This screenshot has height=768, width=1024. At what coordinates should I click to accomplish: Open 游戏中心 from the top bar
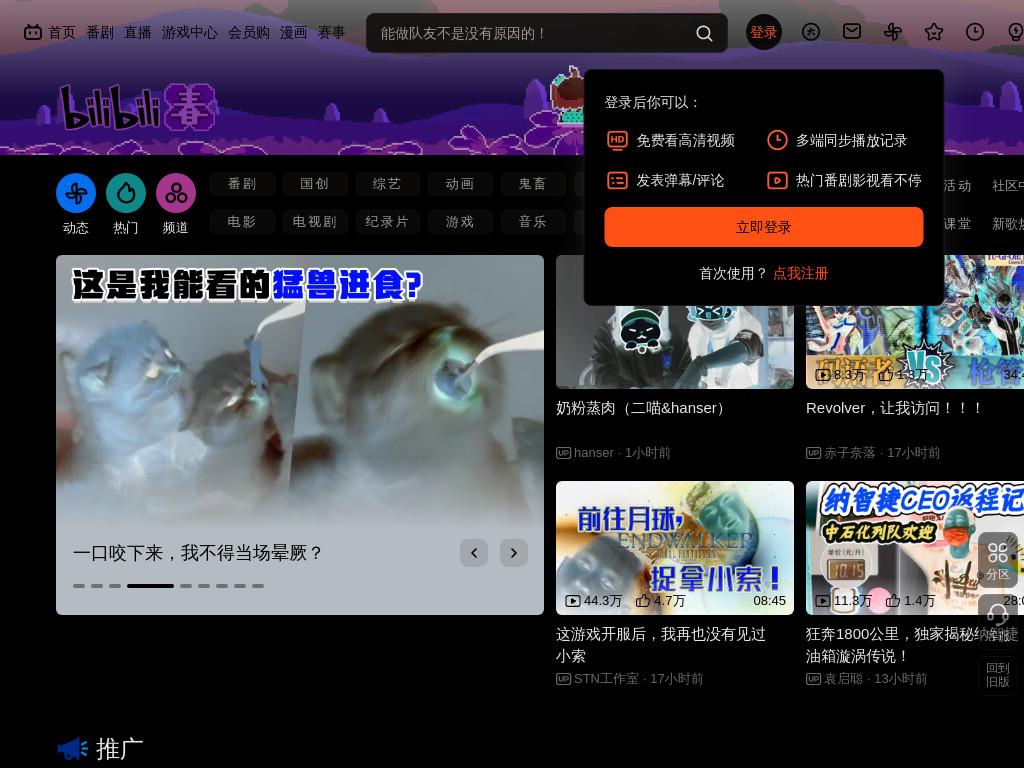(x=189, y=33)
